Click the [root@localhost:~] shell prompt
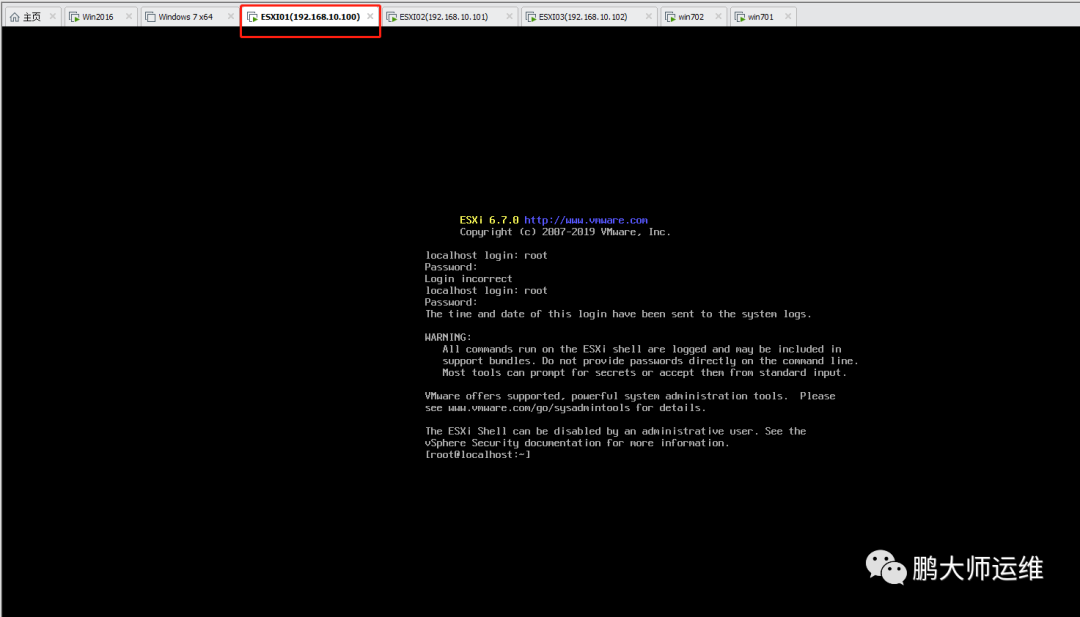Screen dimensions: 1080x617 pos(478,454)
